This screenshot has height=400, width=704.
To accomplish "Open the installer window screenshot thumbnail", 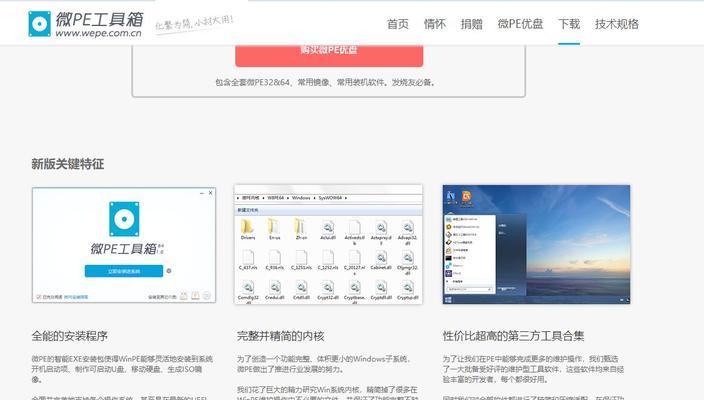I will coord(124,245).
